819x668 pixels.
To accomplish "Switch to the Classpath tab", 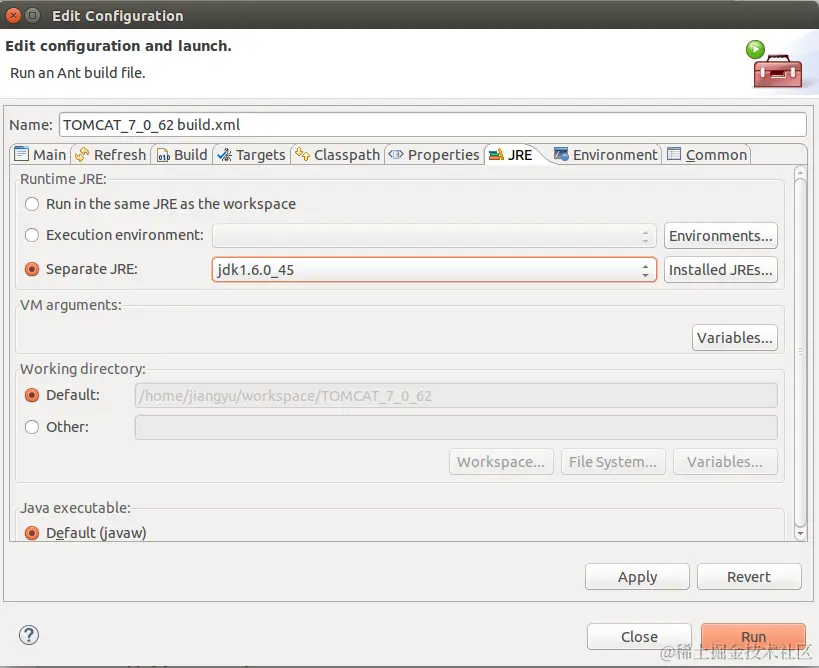I will 337,155.
